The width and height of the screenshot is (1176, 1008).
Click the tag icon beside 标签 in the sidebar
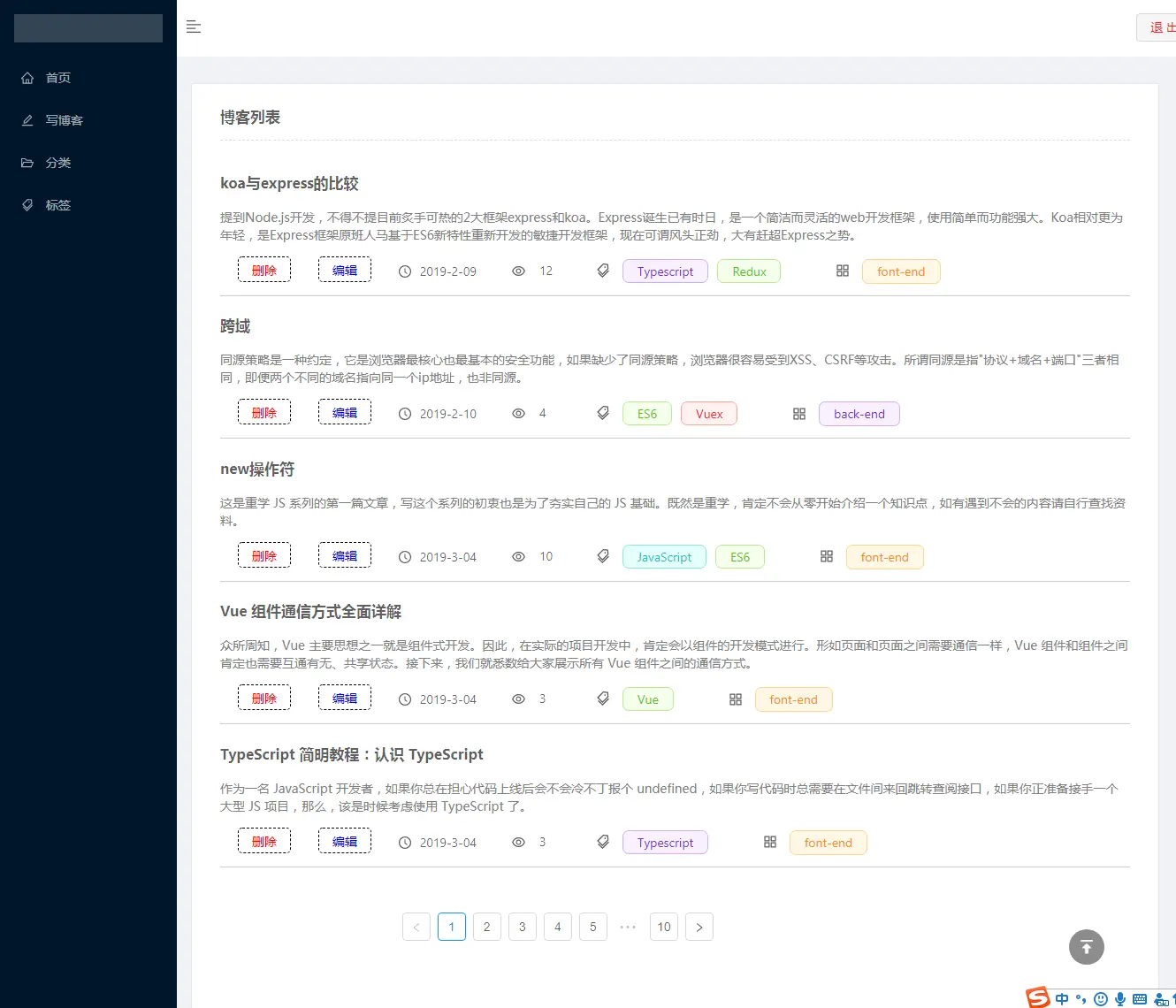click(x=27, y=205)
